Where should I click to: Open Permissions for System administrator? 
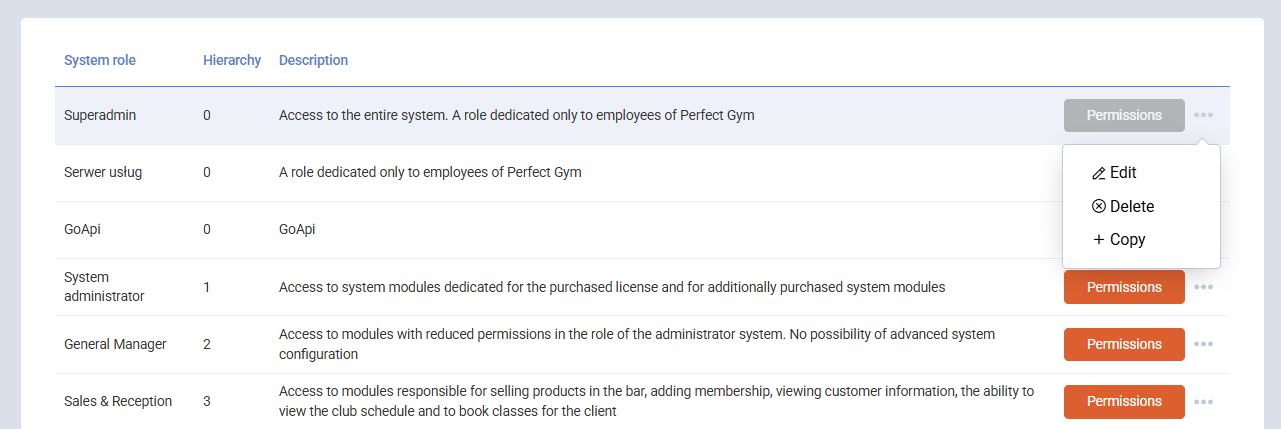point(1124,287)
